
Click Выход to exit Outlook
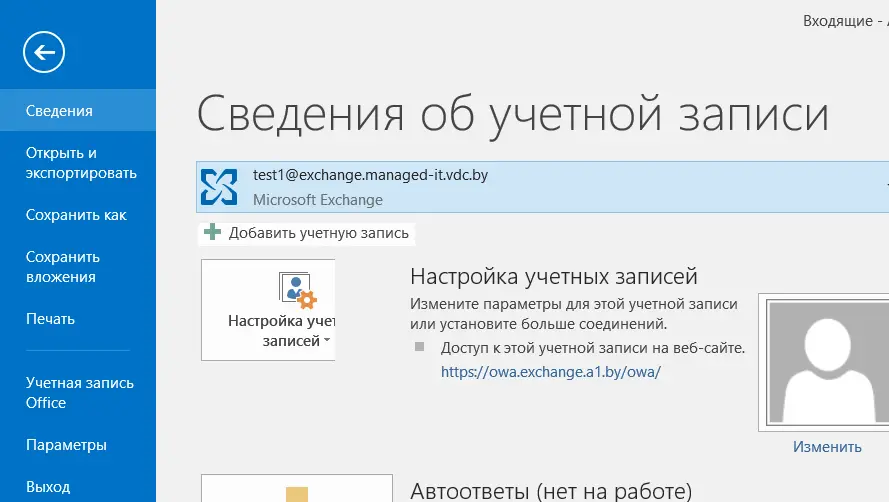tap(48, 487)
